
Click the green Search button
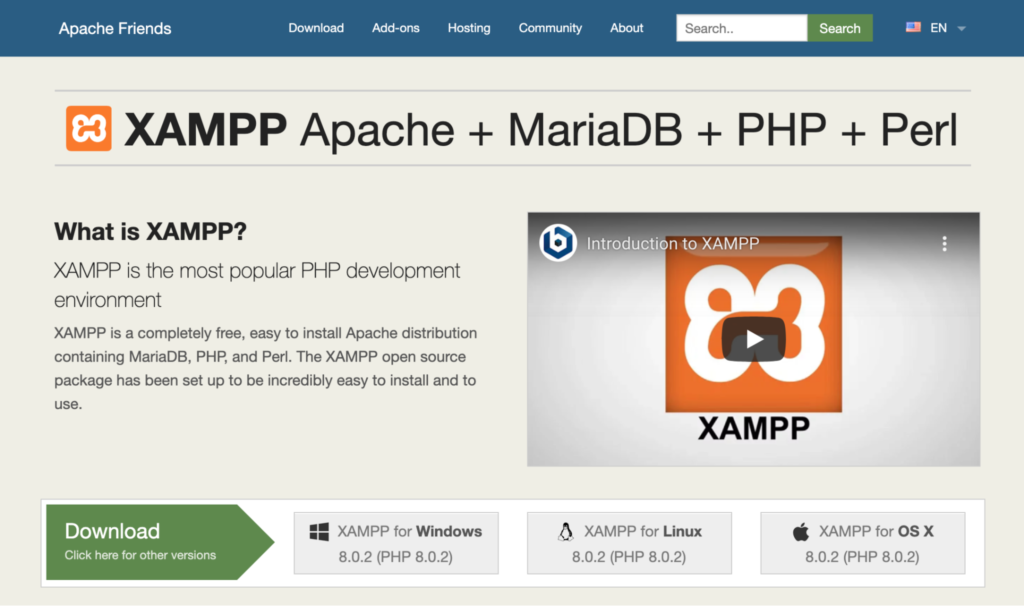[840, 28]
